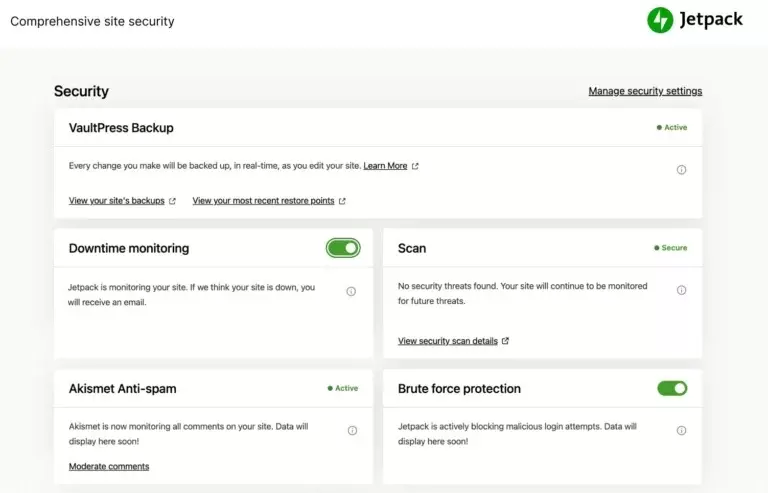
Task: Click the Comprehensive site security heading
Action: coord(92,22)
